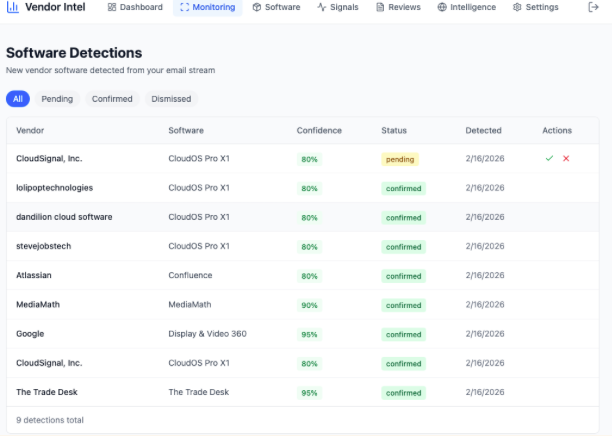Click the 9 detections total footer text
612x436 pixels.
(x=50, y=420)
